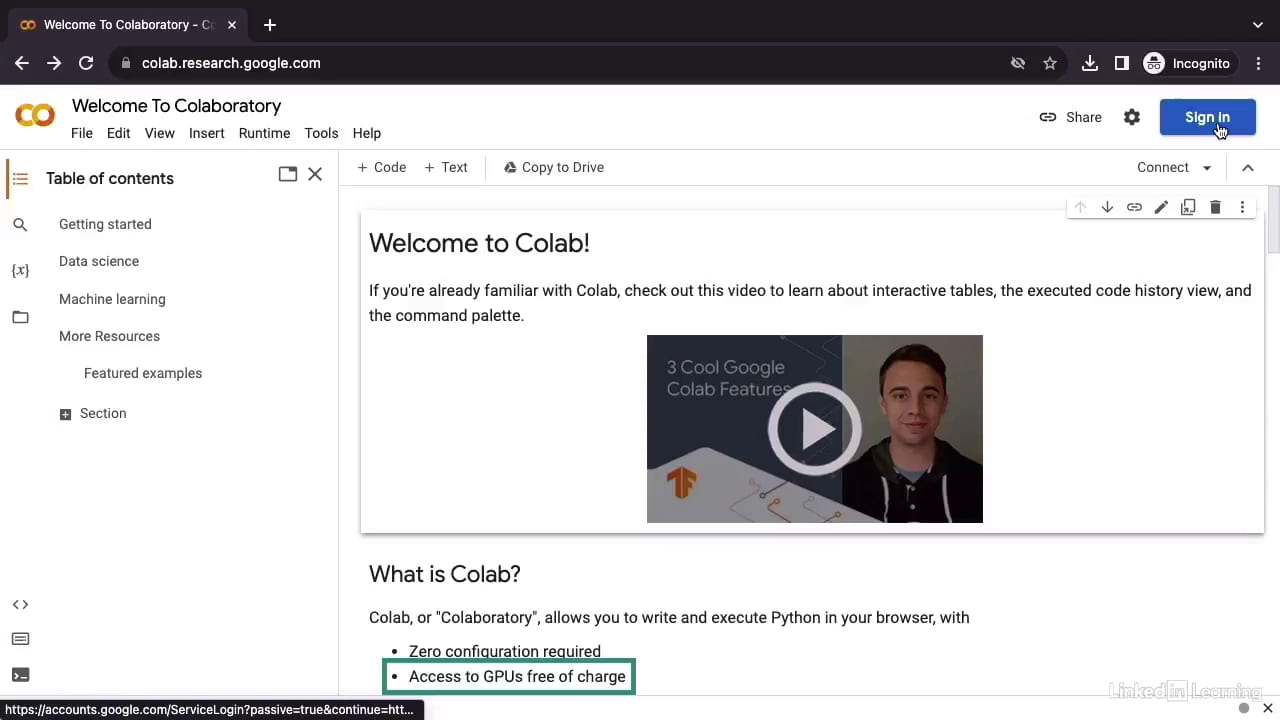Image resolution: width=1280 pixels, height=720 pixels.
Task: Open the terminal icon at sidebar bottom
Action: (x=20, y=675)
